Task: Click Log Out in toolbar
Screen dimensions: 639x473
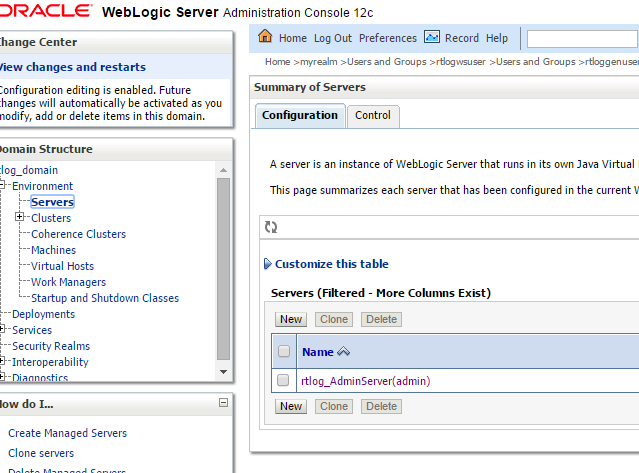Action: pyautogui.click(x=333, y=38)
